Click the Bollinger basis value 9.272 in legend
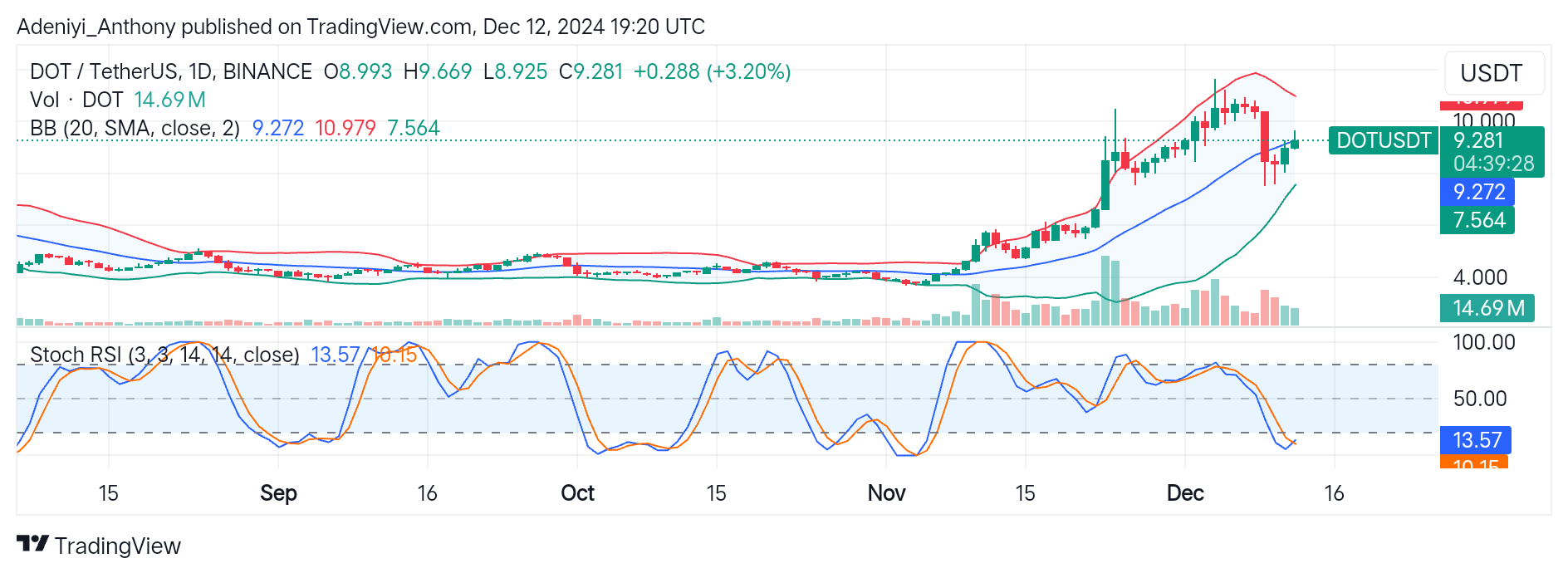 (x=278, y=128)
